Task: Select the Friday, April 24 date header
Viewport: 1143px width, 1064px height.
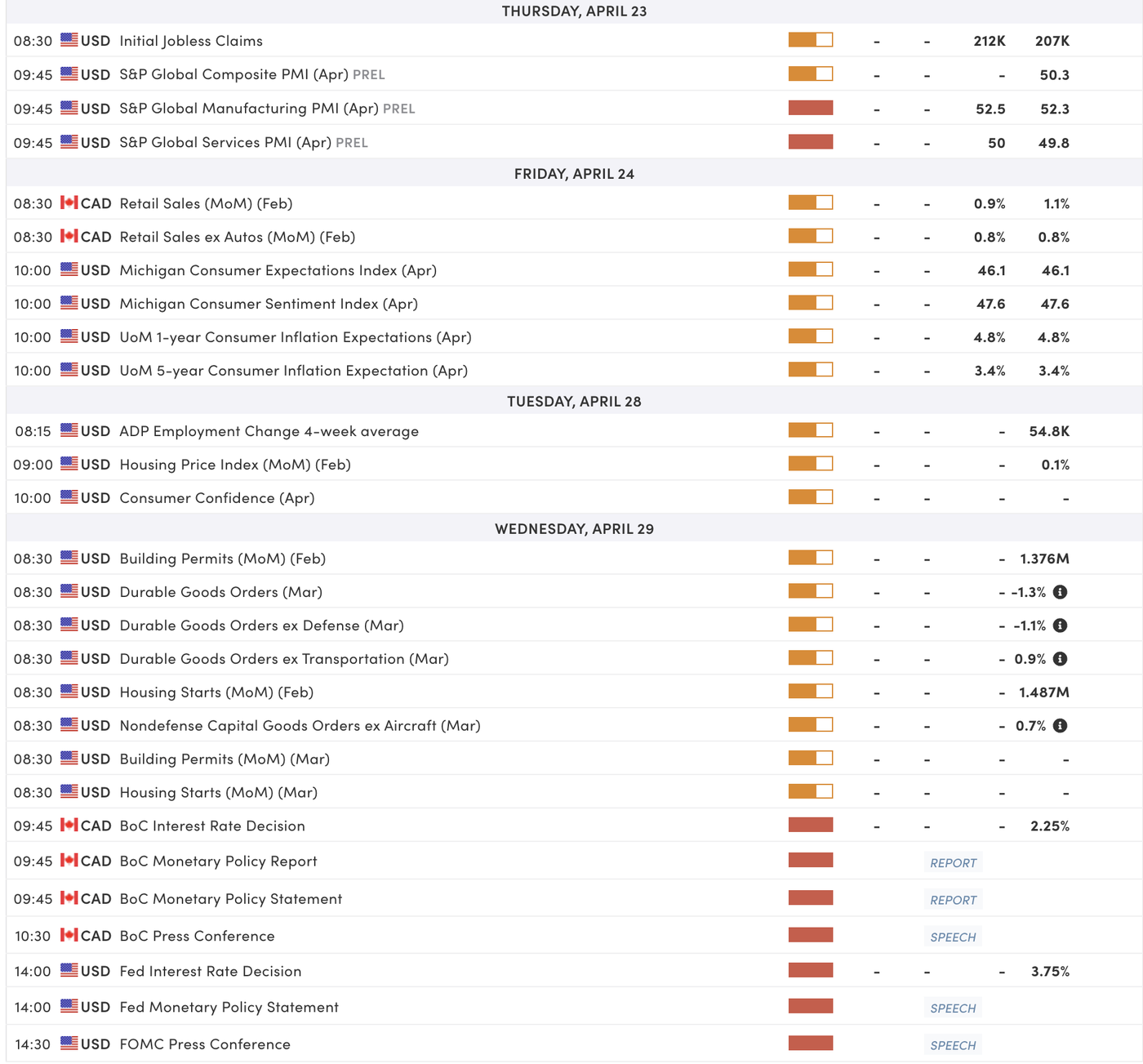Action: (x=575, y=174)
